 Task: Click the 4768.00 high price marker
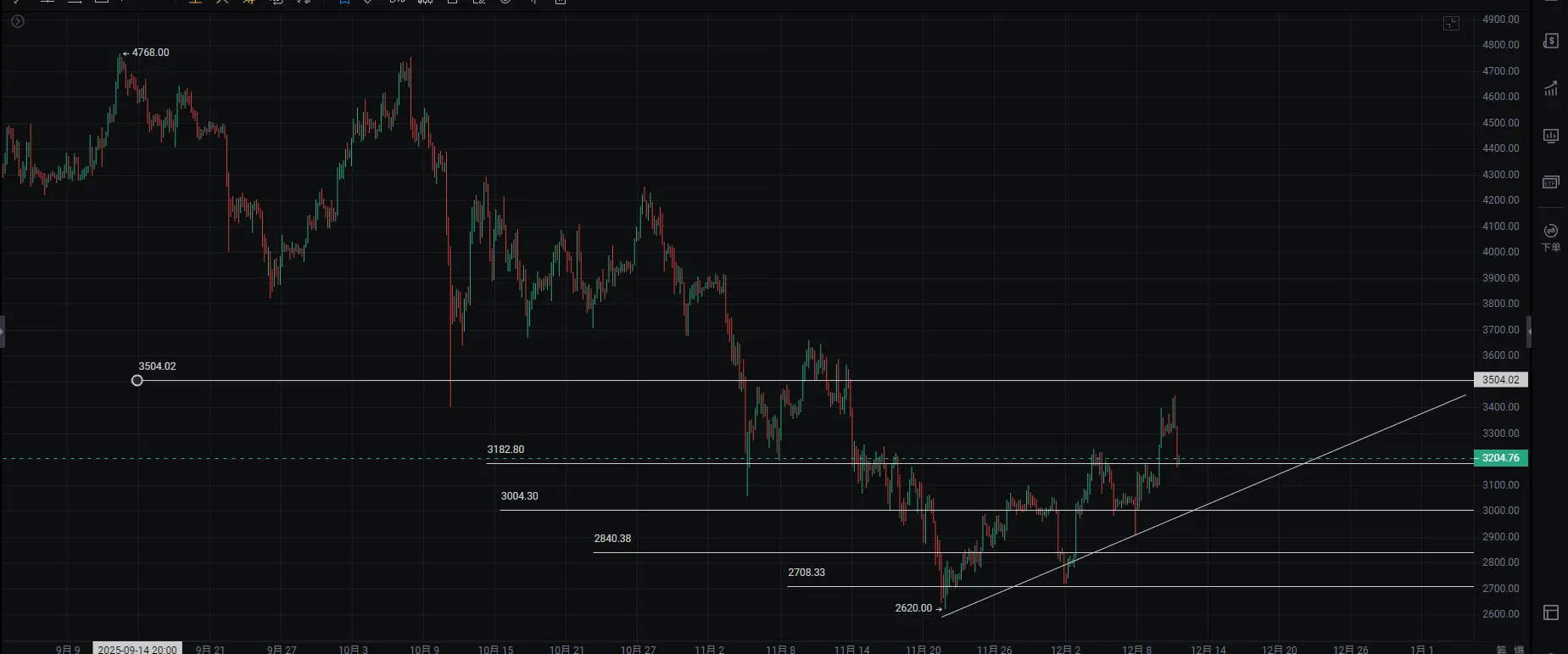[x=146, y=53]
